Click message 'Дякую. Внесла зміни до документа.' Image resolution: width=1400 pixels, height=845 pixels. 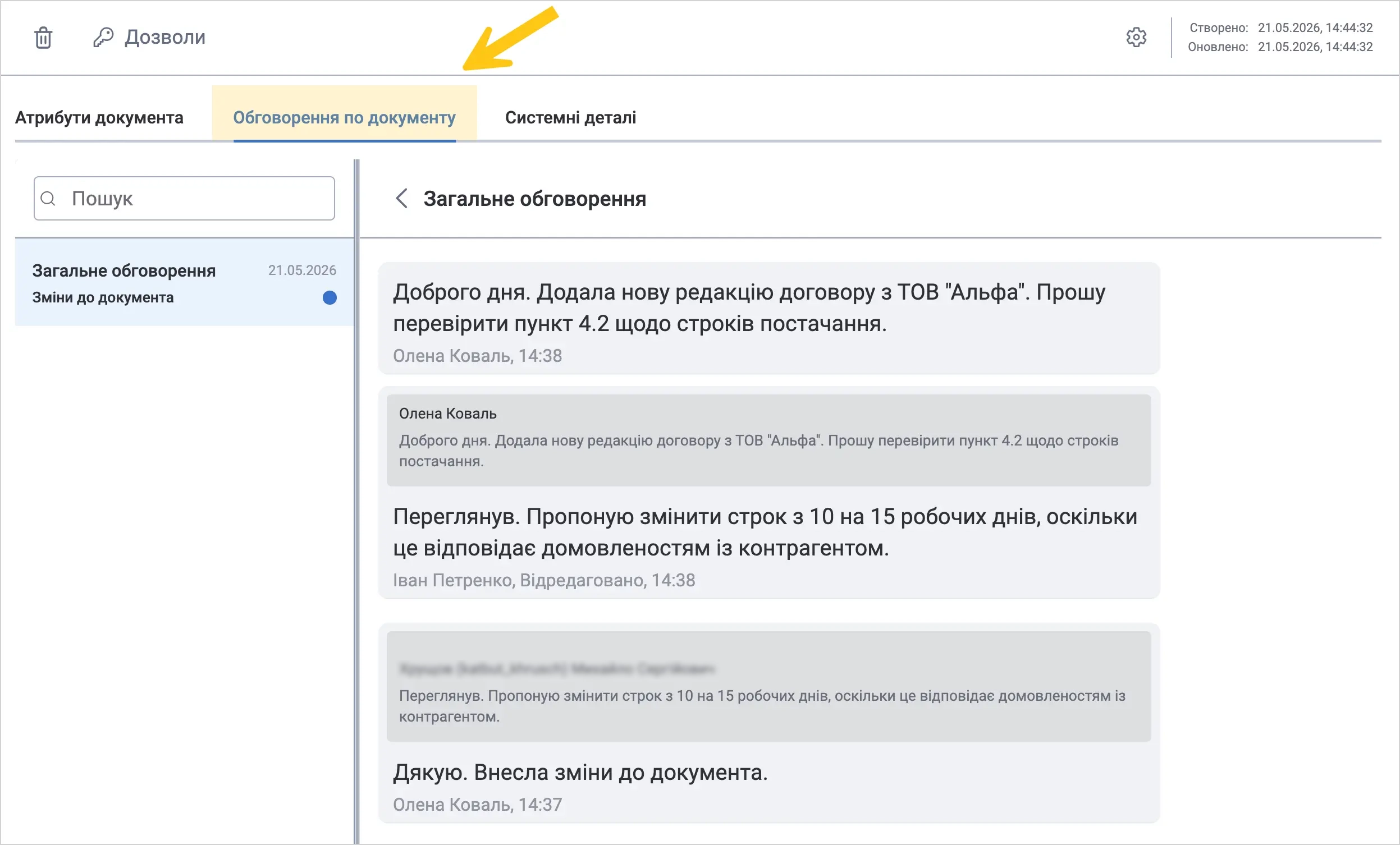point(580,772)
